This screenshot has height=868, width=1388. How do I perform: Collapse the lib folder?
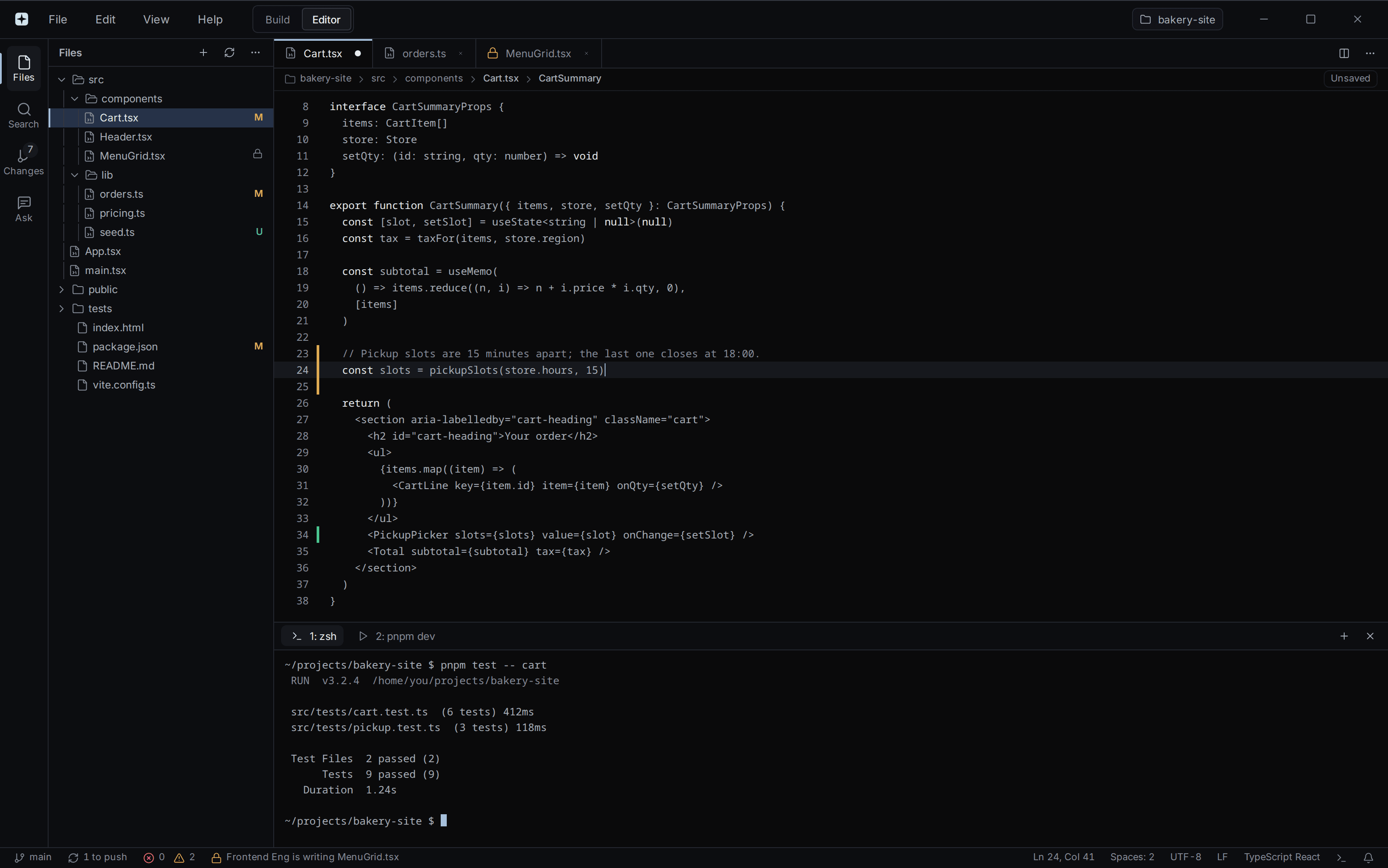pos(75,175)
